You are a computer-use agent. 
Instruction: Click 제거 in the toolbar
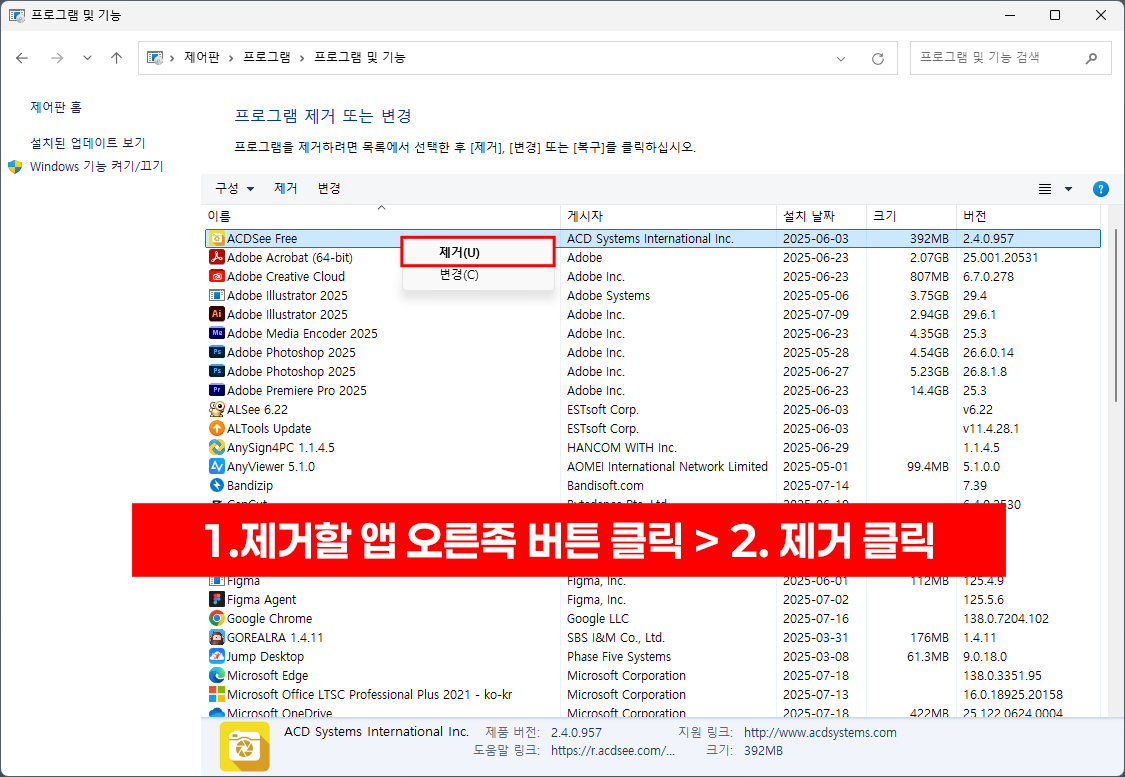coord(286,189)
